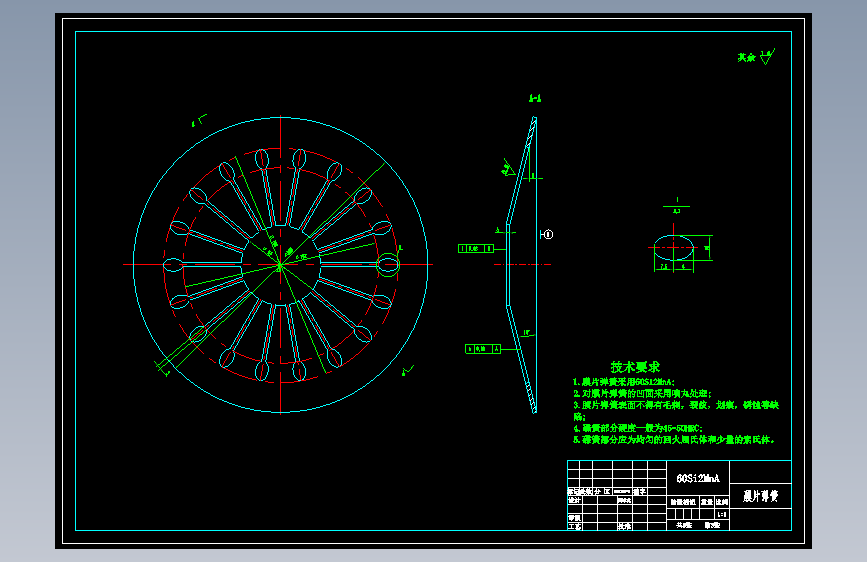Click the 15° angle dimension on section view
Screen dimensions: 867x562
526,333
